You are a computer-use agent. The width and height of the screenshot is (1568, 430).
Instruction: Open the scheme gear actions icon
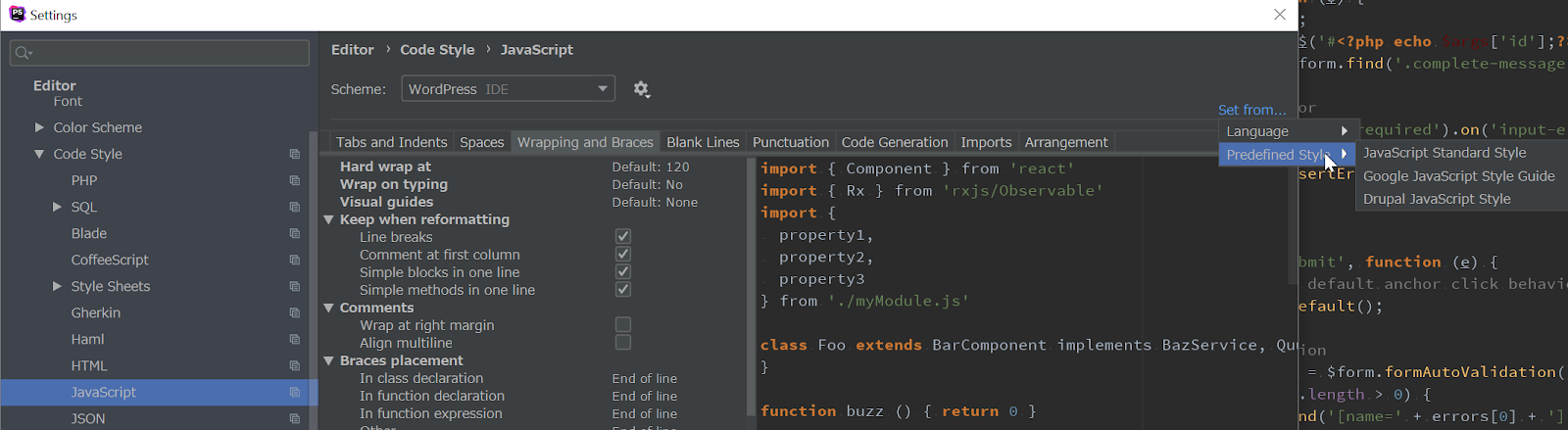point(641,89)
